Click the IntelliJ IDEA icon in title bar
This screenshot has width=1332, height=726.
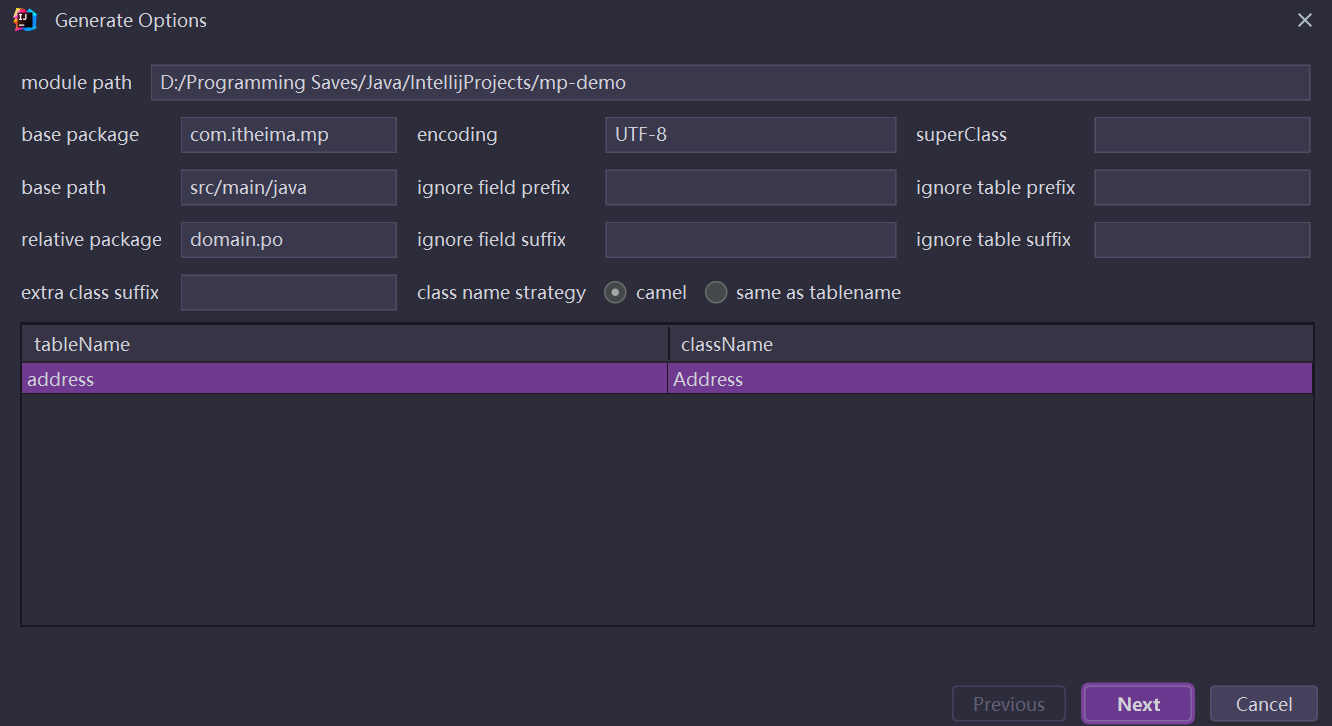25,20
